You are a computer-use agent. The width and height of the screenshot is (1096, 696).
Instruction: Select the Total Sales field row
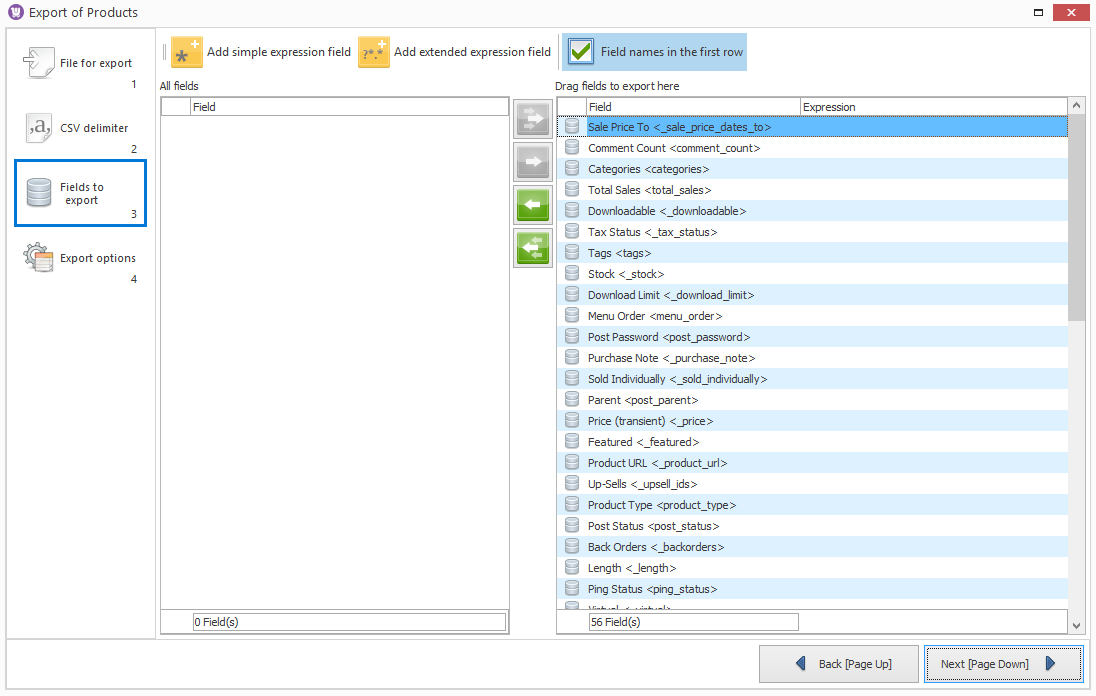[813, 190]
